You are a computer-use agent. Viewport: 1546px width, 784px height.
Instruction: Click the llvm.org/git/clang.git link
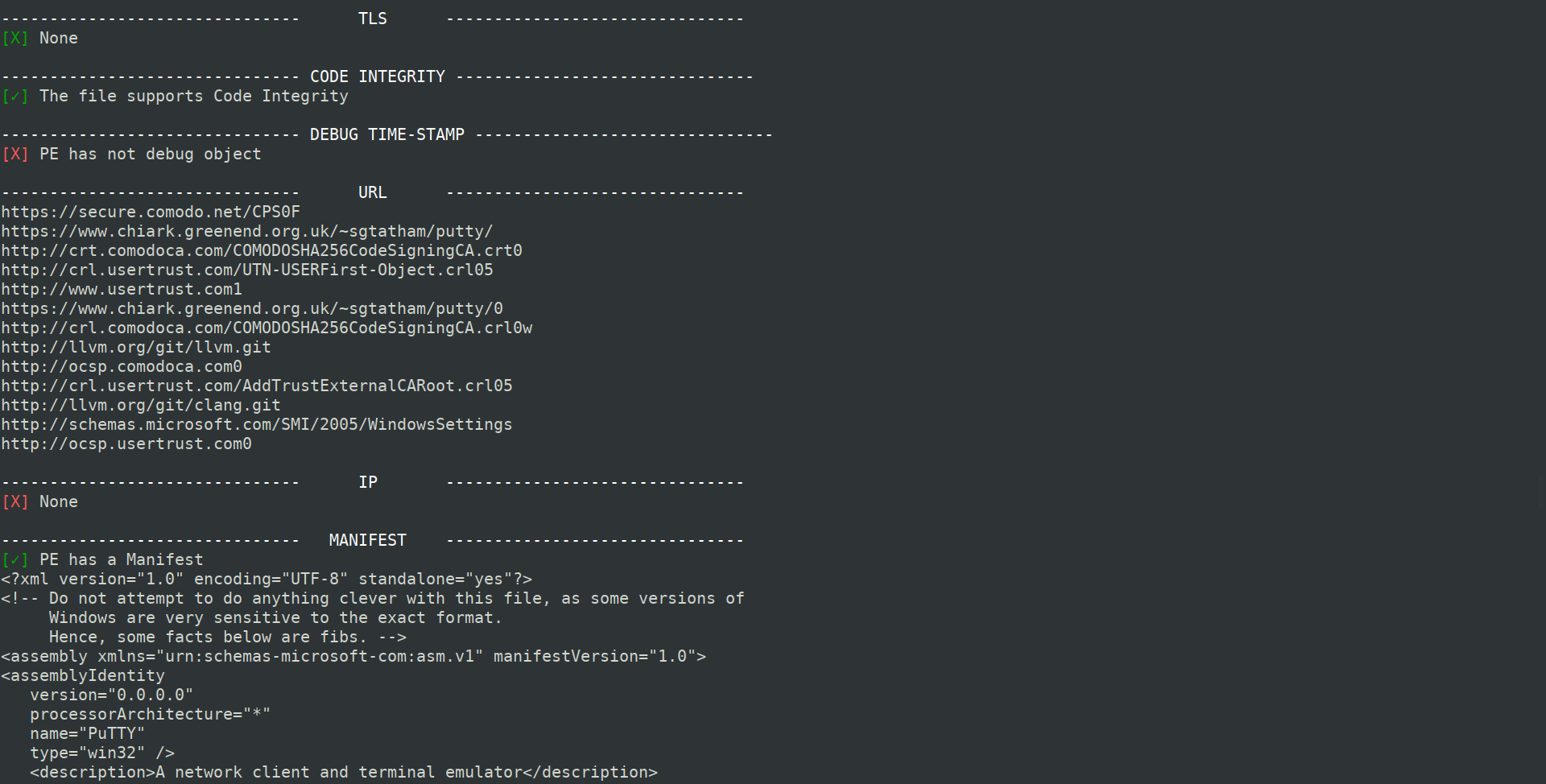(141, 405)
